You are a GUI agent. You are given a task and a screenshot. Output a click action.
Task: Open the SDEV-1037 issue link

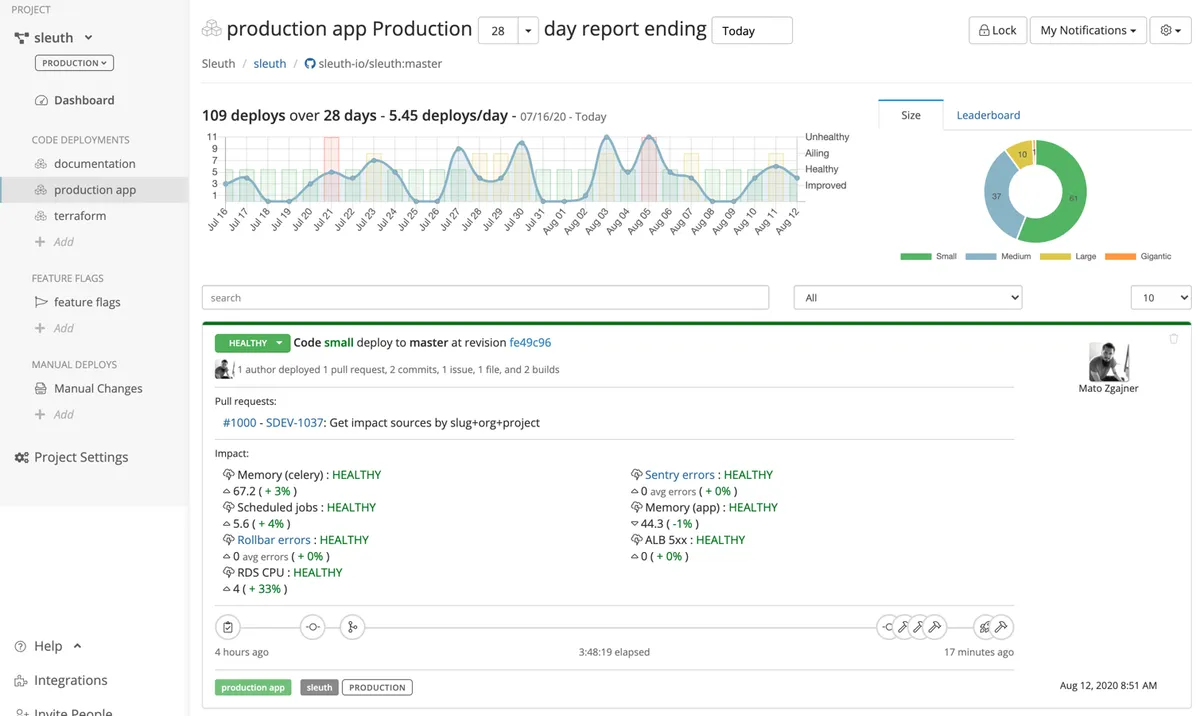pyautogui.click(x=295, y=423)
